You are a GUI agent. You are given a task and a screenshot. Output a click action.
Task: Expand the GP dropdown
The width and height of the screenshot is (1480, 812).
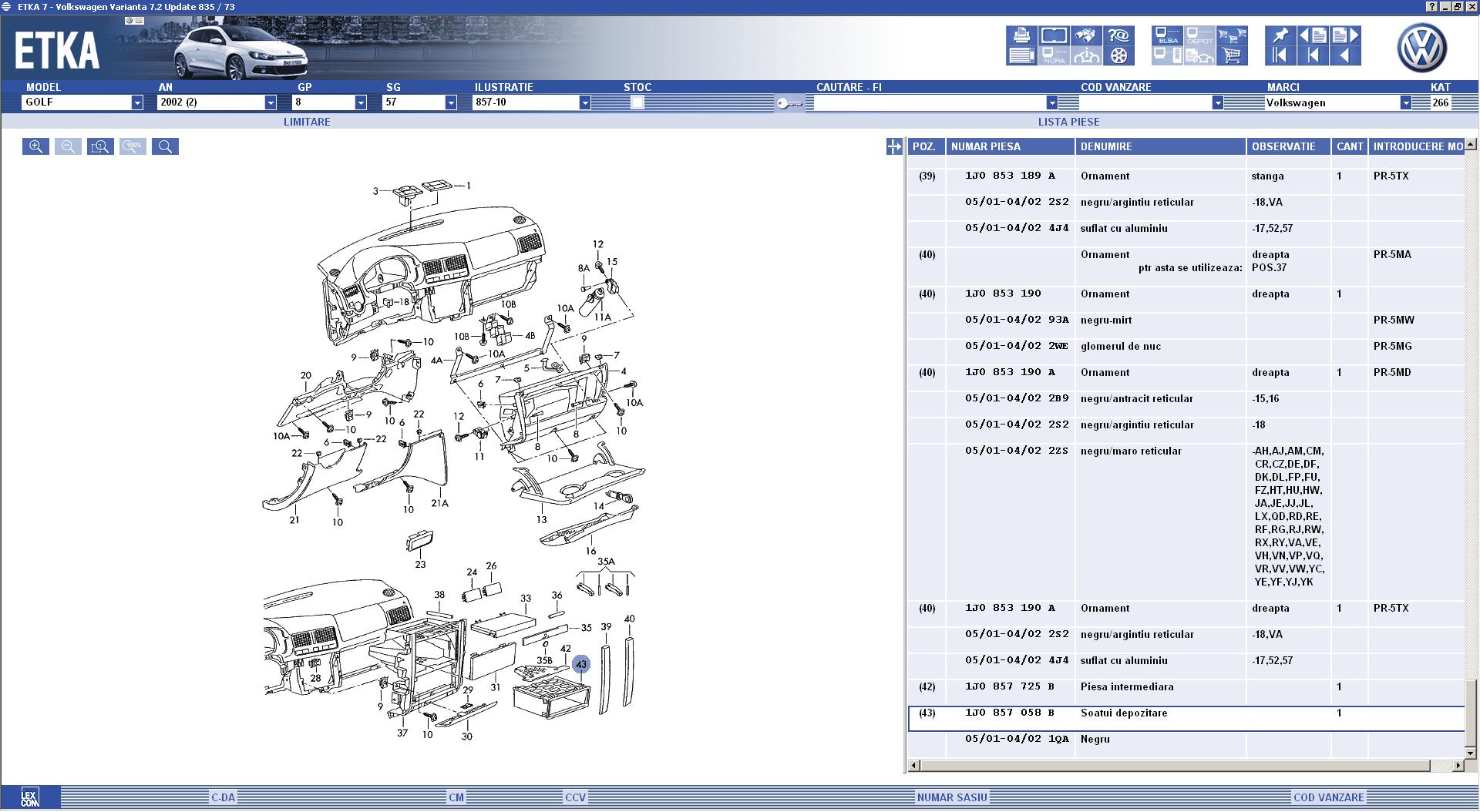(360, 102)
